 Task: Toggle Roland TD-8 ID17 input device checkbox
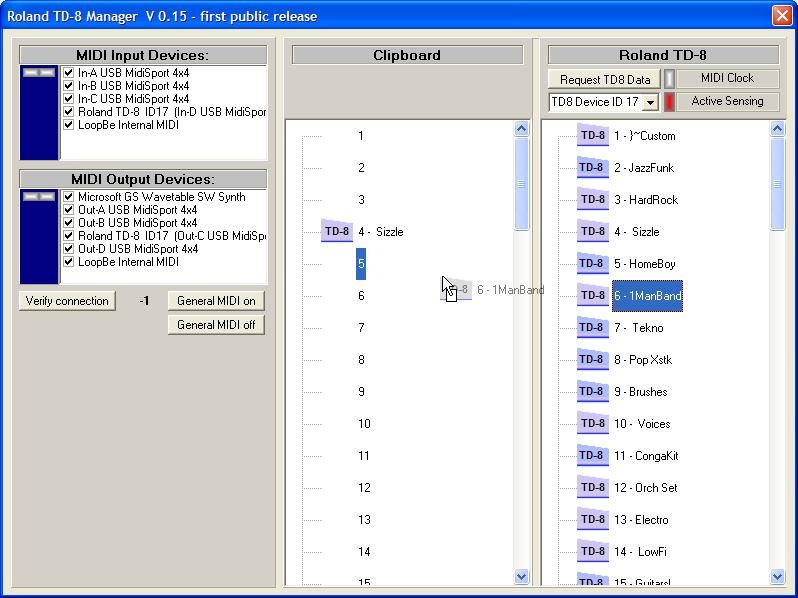[x=69, y=111]
